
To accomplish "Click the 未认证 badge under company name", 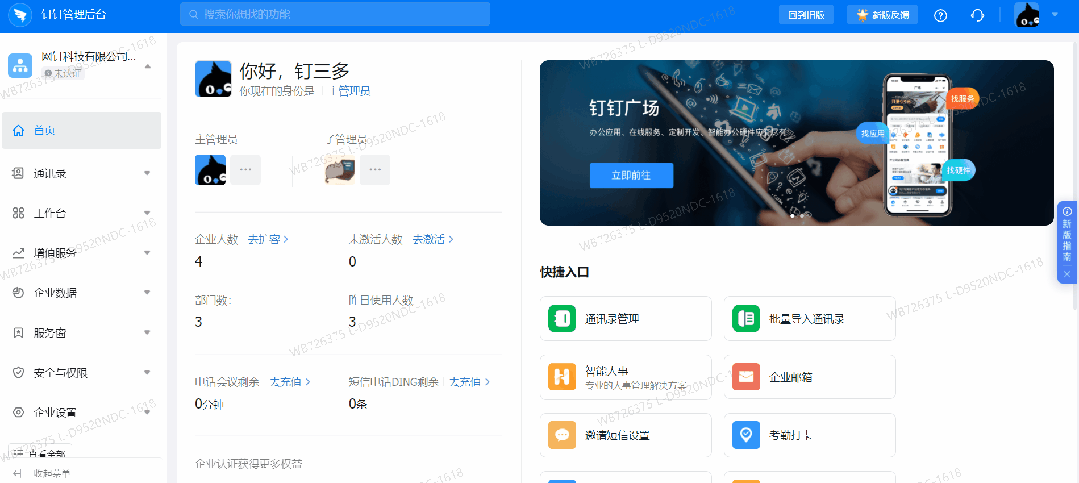I will (62, 73).
